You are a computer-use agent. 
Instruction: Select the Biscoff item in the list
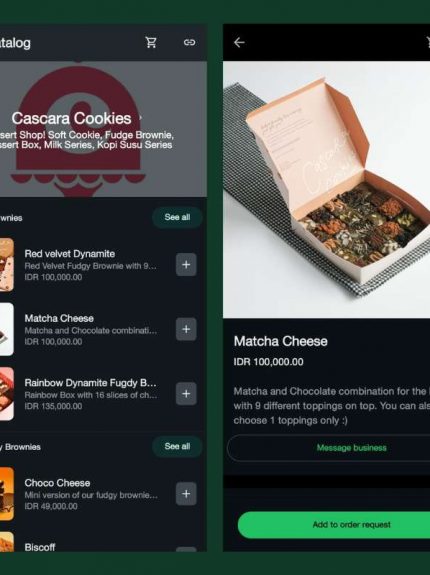point(40,547)
